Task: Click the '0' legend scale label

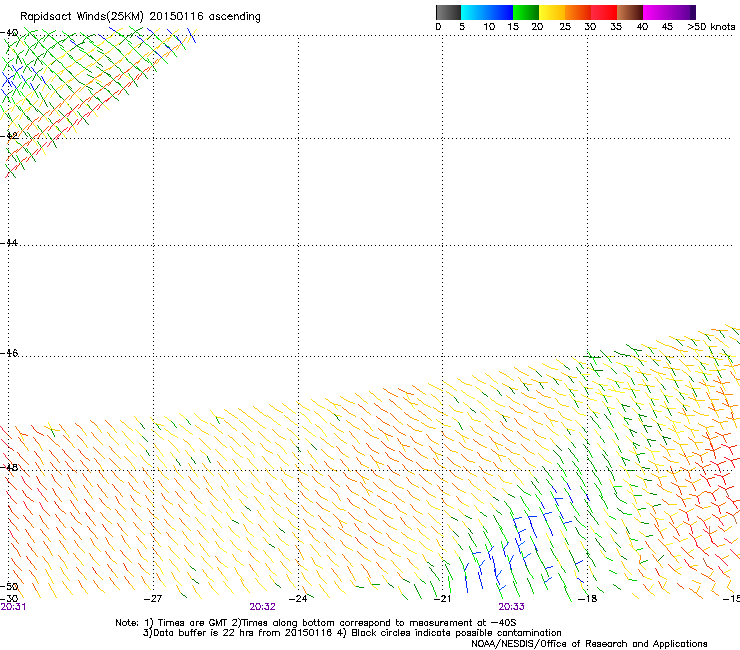Action: tap(438, 27)
